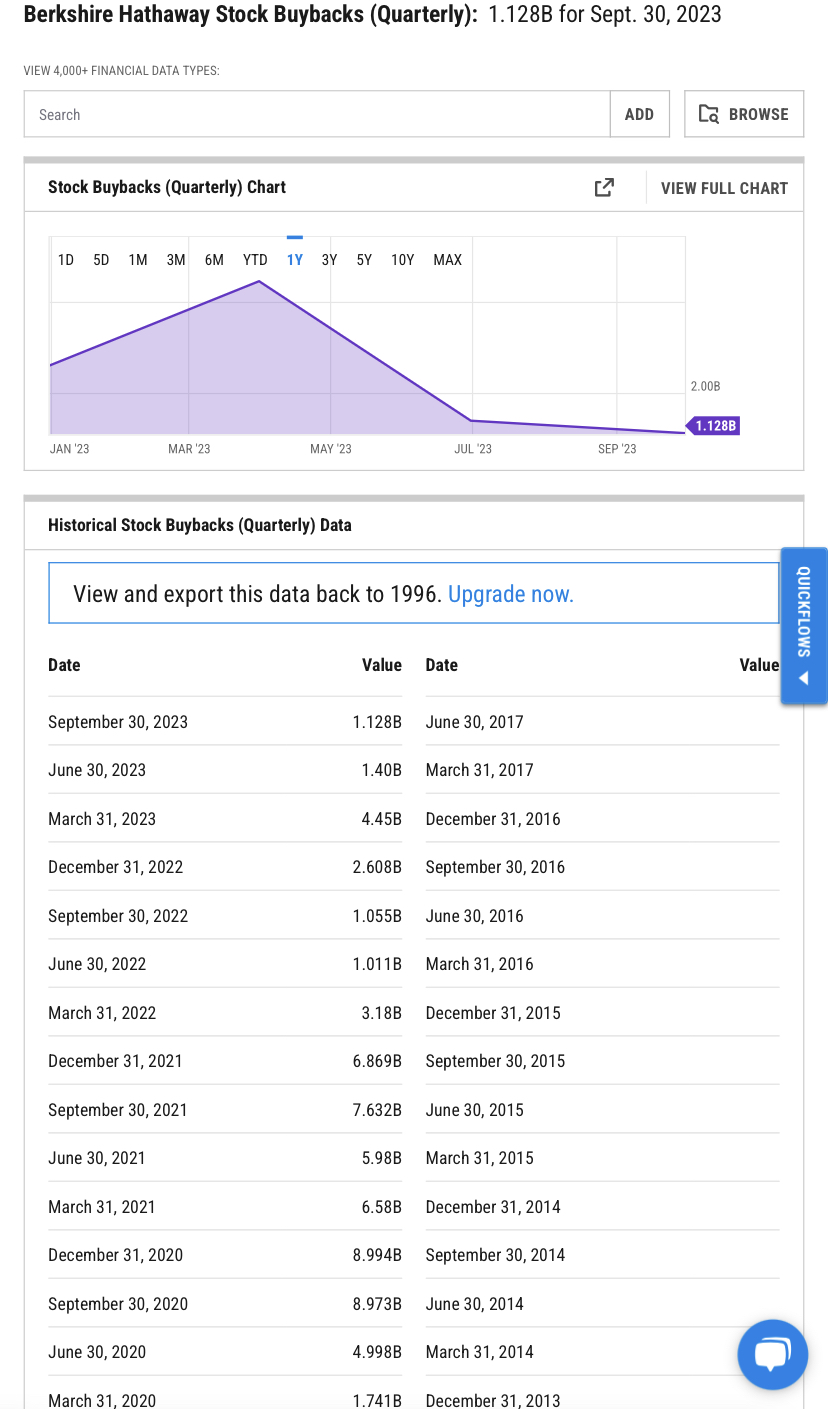
Task: Click the 8.994B value
Action: point(377,1255)
